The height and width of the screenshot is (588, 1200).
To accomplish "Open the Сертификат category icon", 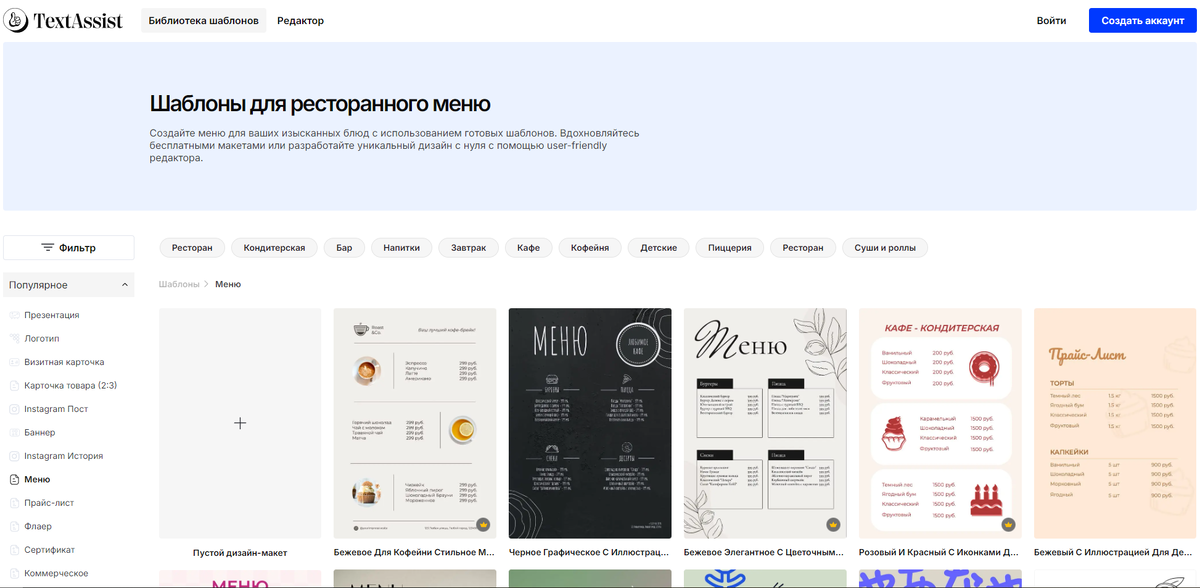I will point(14,549).
